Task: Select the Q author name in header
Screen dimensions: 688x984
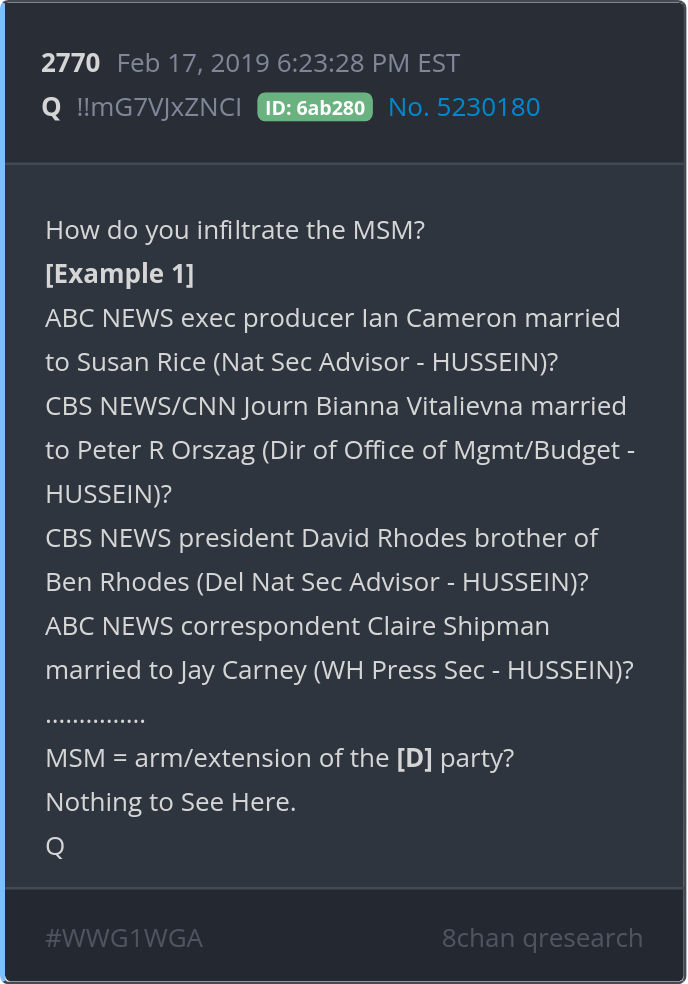Action: pos(52,107)
